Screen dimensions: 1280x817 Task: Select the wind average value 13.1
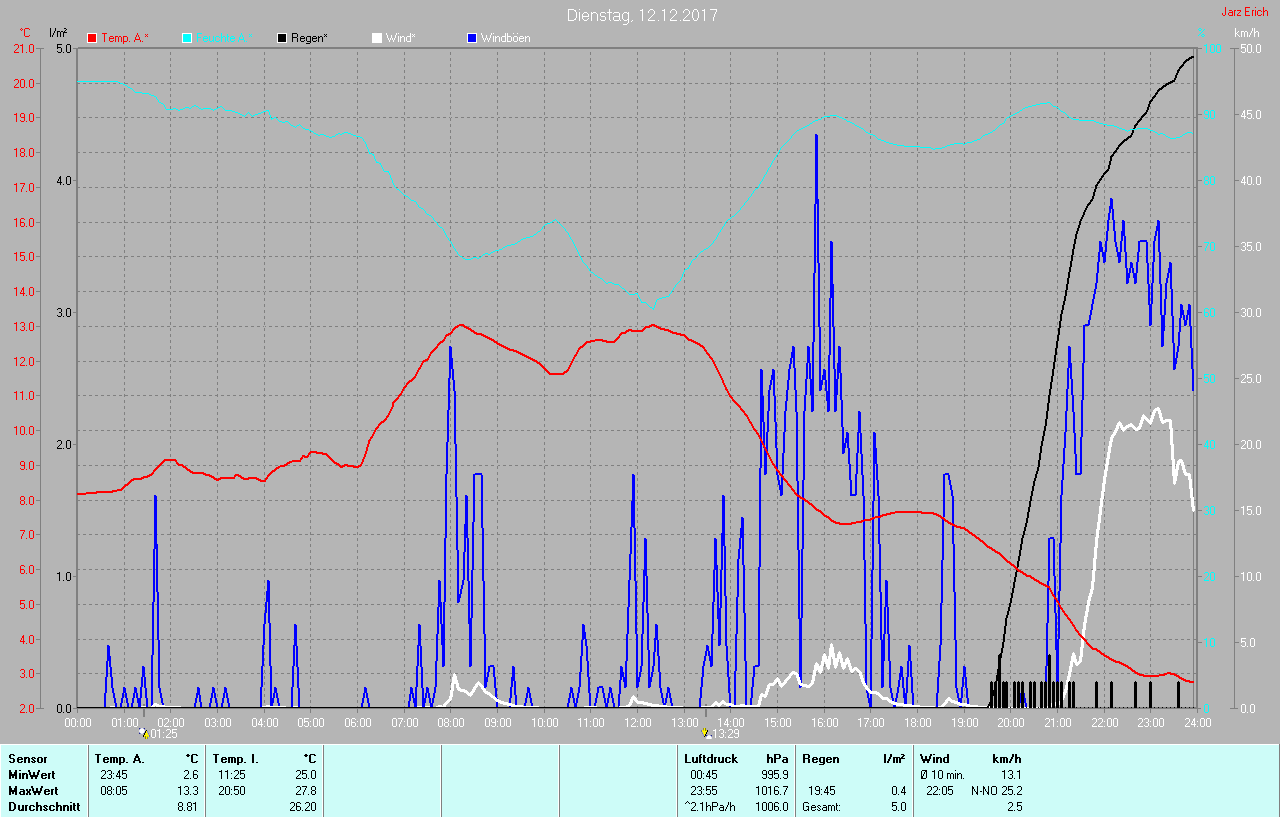point(1012,775)
